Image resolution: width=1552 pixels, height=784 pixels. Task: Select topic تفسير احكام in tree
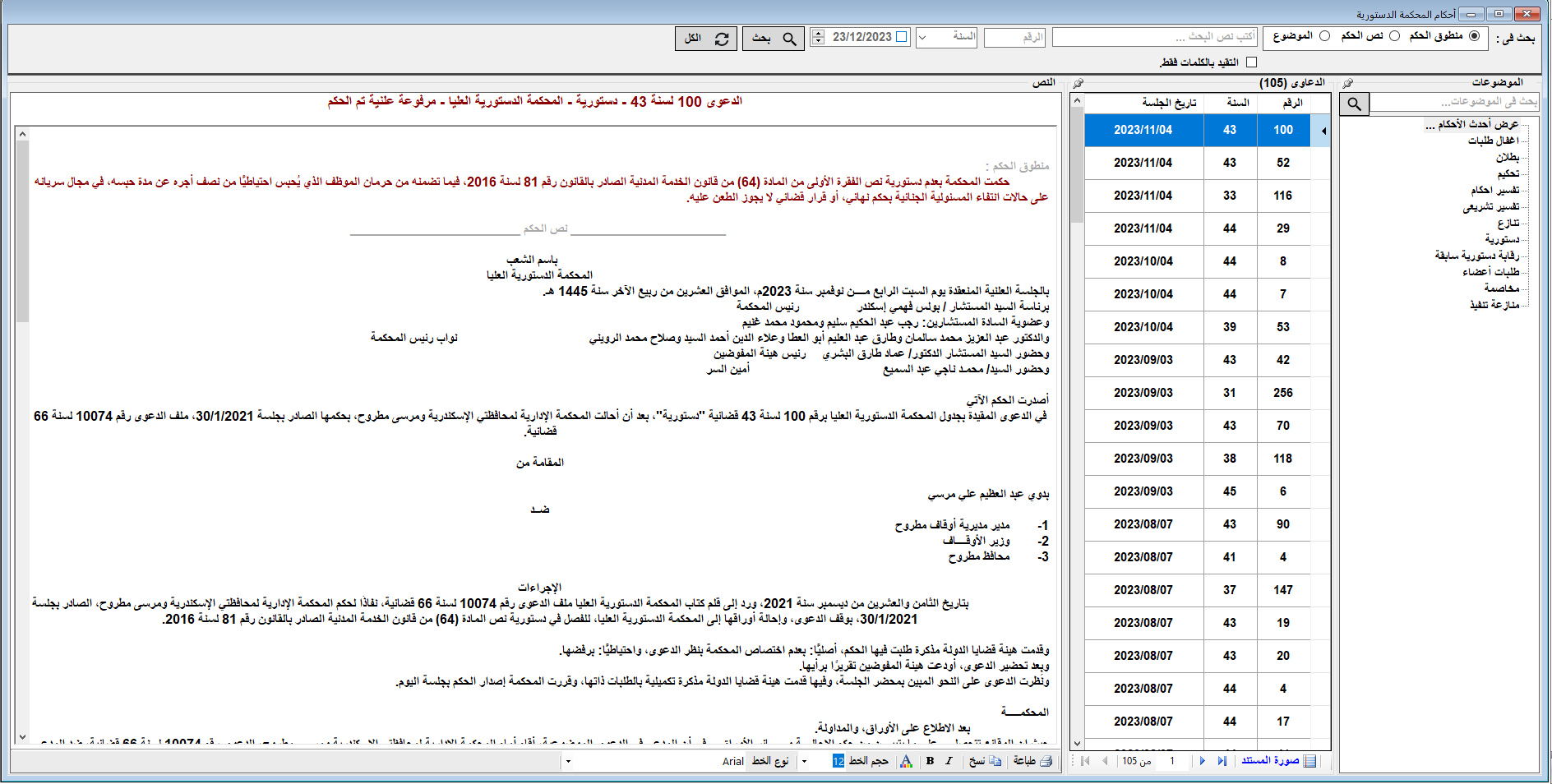coord(1495,190)
